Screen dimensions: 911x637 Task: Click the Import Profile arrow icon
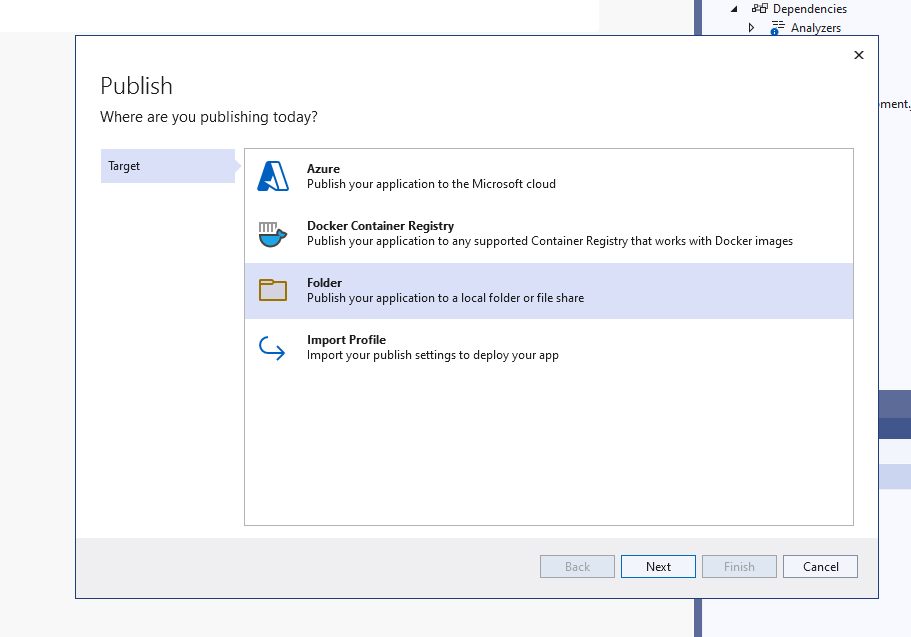click(272, 348)
